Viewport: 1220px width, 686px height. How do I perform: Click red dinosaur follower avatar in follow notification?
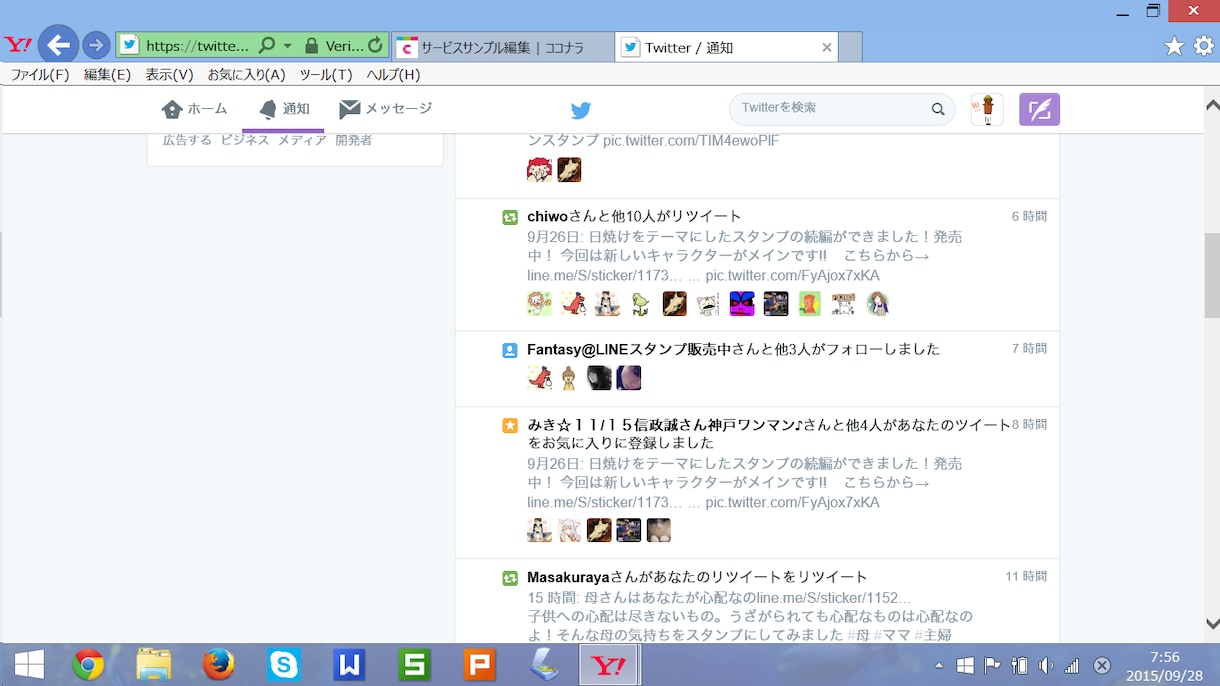[x=539, y=378]
